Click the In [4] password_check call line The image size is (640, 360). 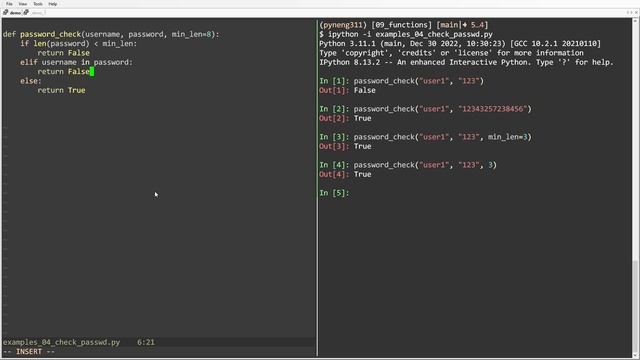(408, 165)
